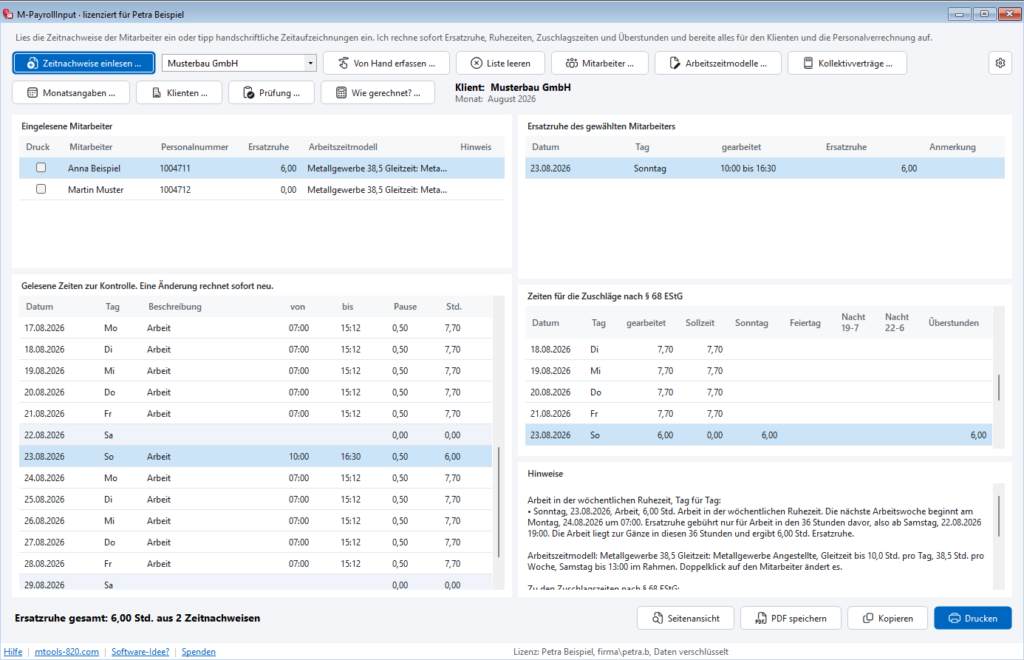Click the magnifier icon of Seitenansicht
Viewport: 1024px width, 660px height.
tap(658, 618)
